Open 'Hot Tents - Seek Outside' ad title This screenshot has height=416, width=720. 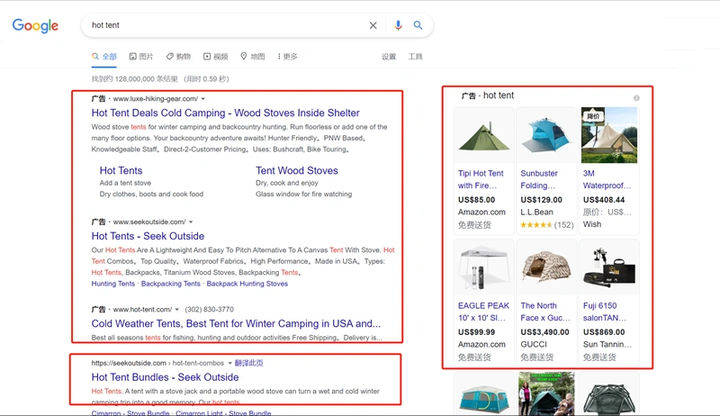tap(148, 236)
